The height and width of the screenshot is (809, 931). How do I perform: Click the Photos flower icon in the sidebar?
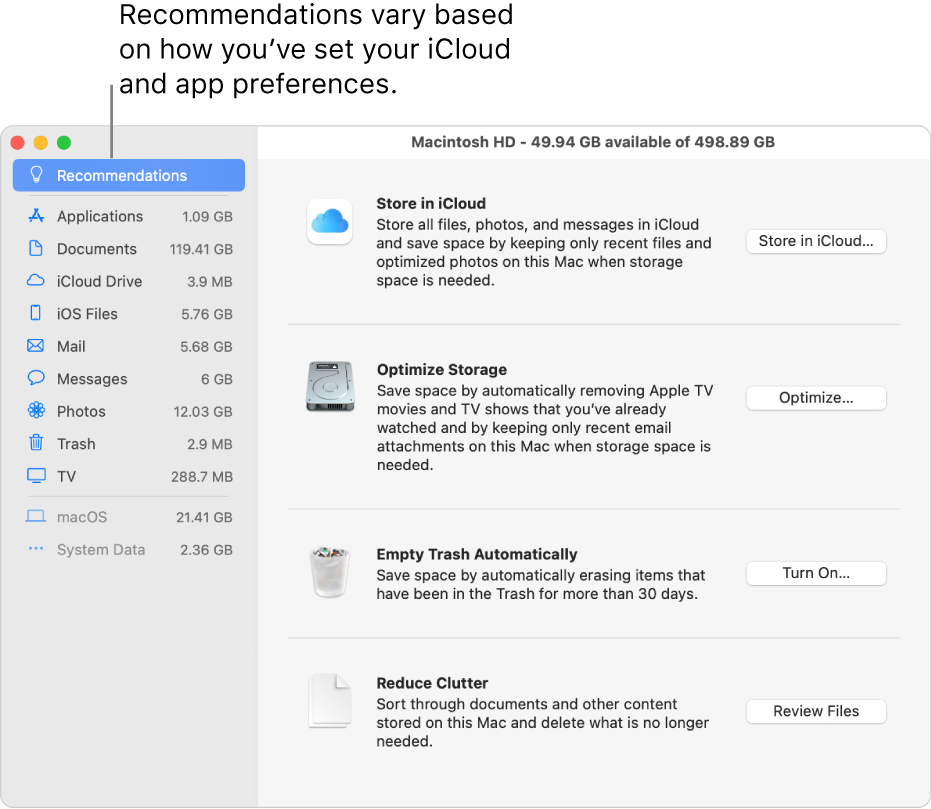[36, 411]
